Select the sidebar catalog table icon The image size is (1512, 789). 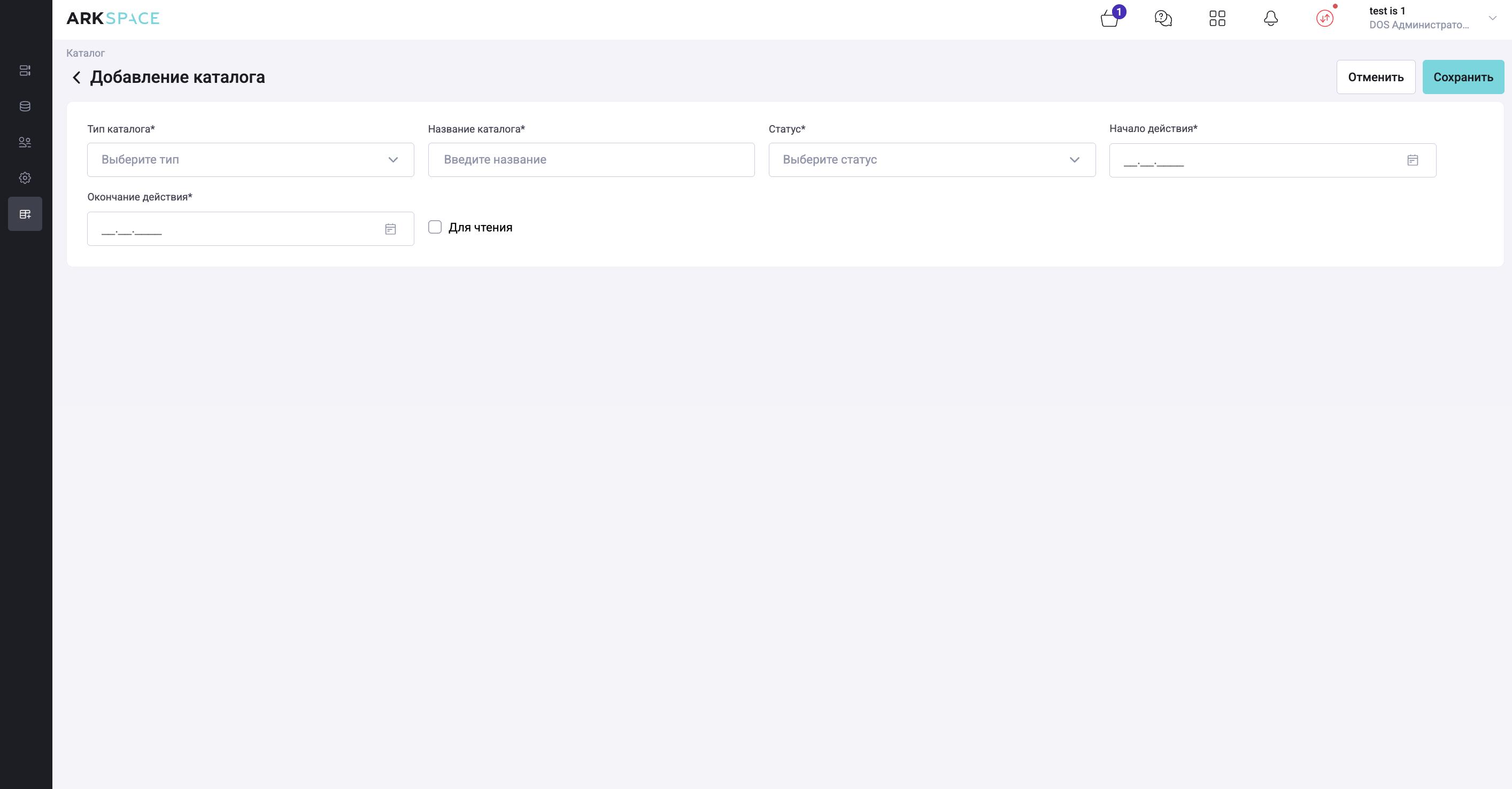pyautogui.click(x=25, y=214)
